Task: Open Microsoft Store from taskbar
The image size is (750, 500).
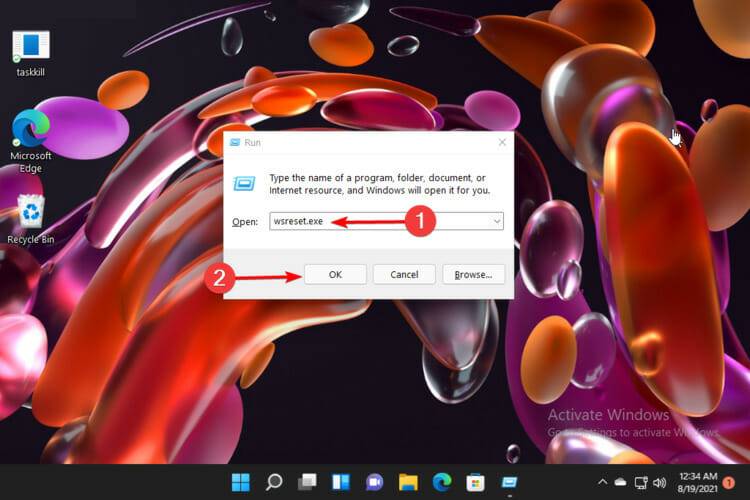Action: 475,482
